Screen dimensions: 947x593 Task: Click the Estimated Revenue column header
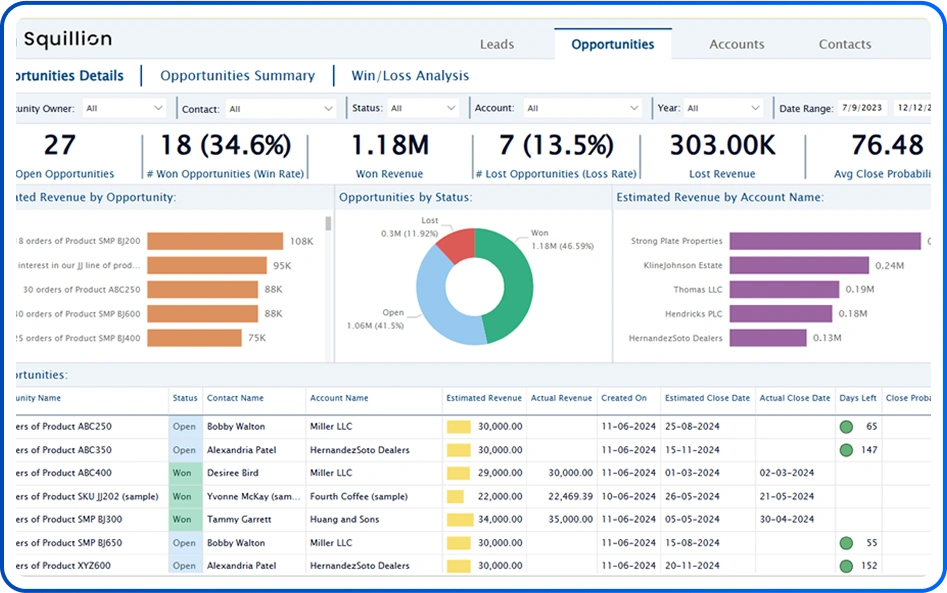[x=483, y=398]
